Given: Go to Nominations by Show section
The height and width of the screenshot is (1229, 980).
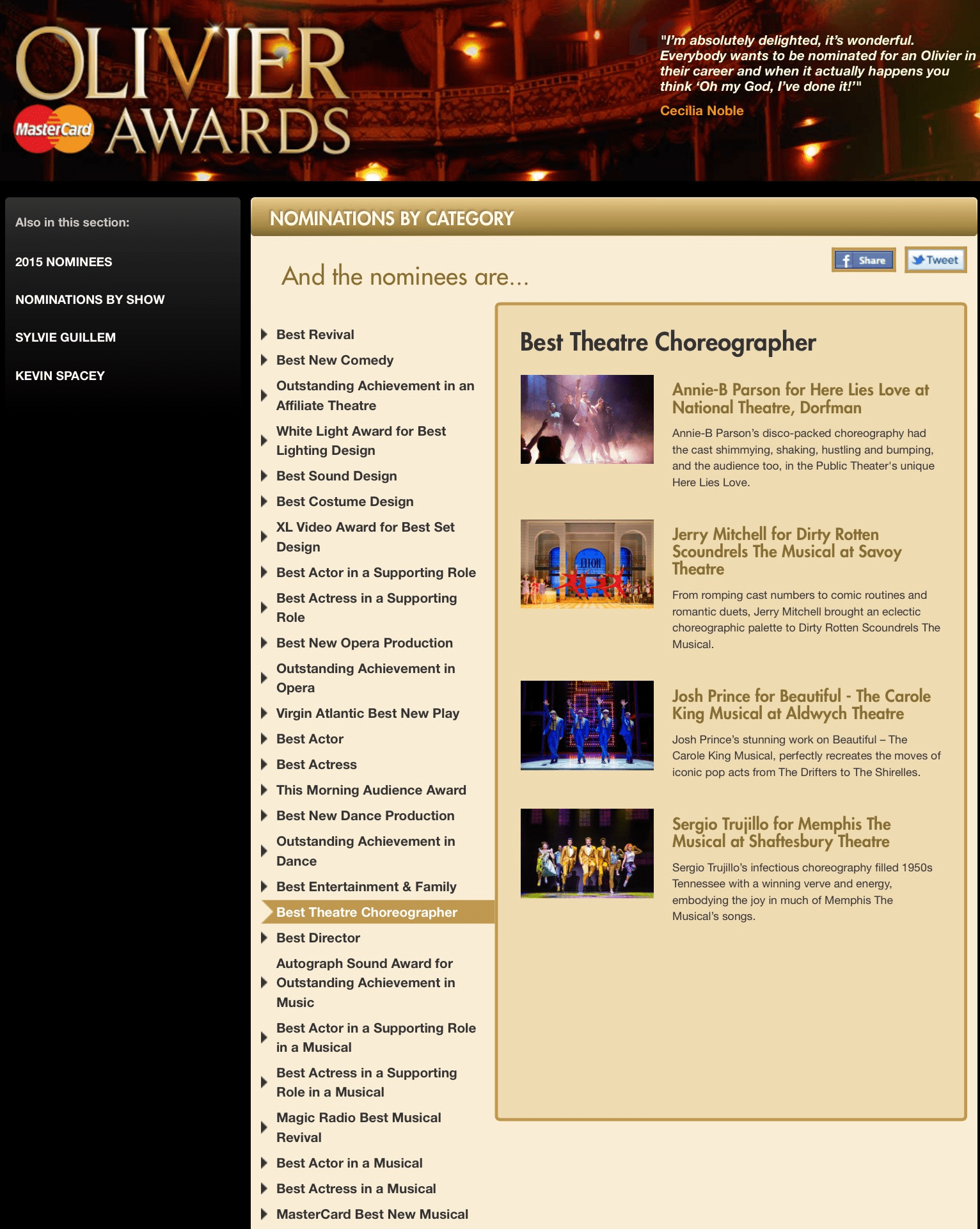Looking at the screenshot, I should click(x=90, y=299).
